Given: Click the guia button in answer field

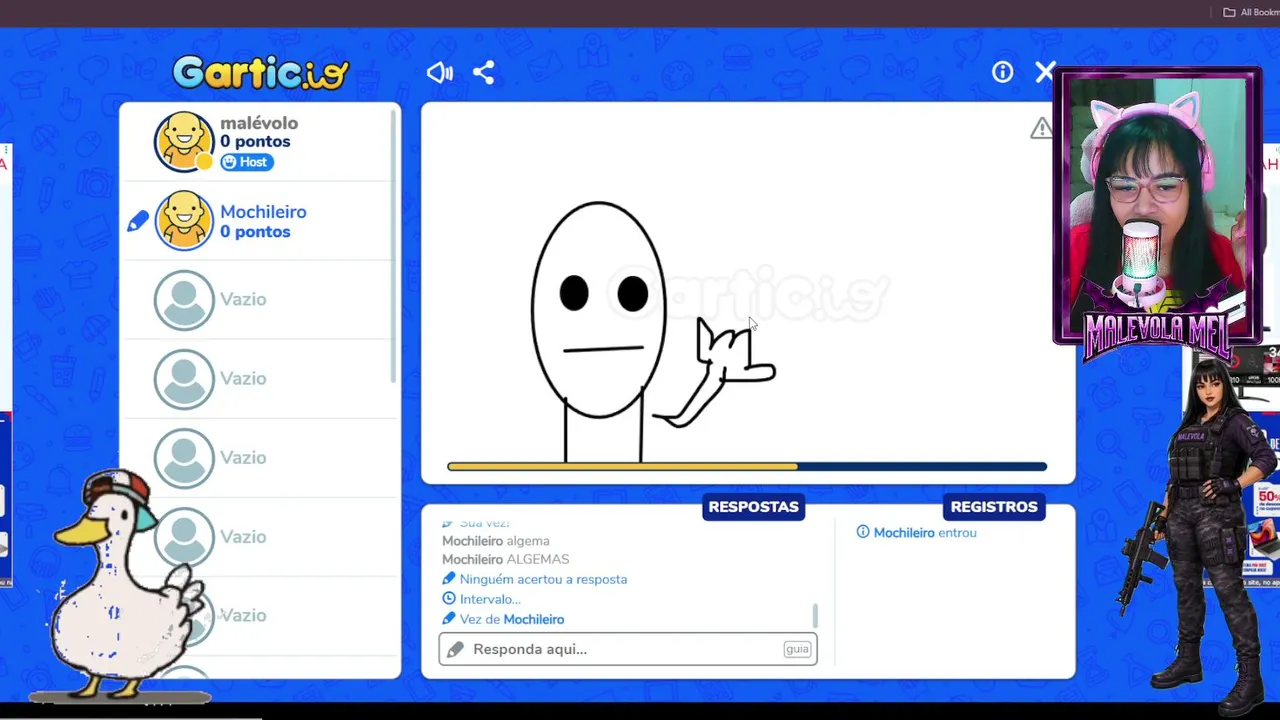Looking at the screenshot, I should [797, 649].
